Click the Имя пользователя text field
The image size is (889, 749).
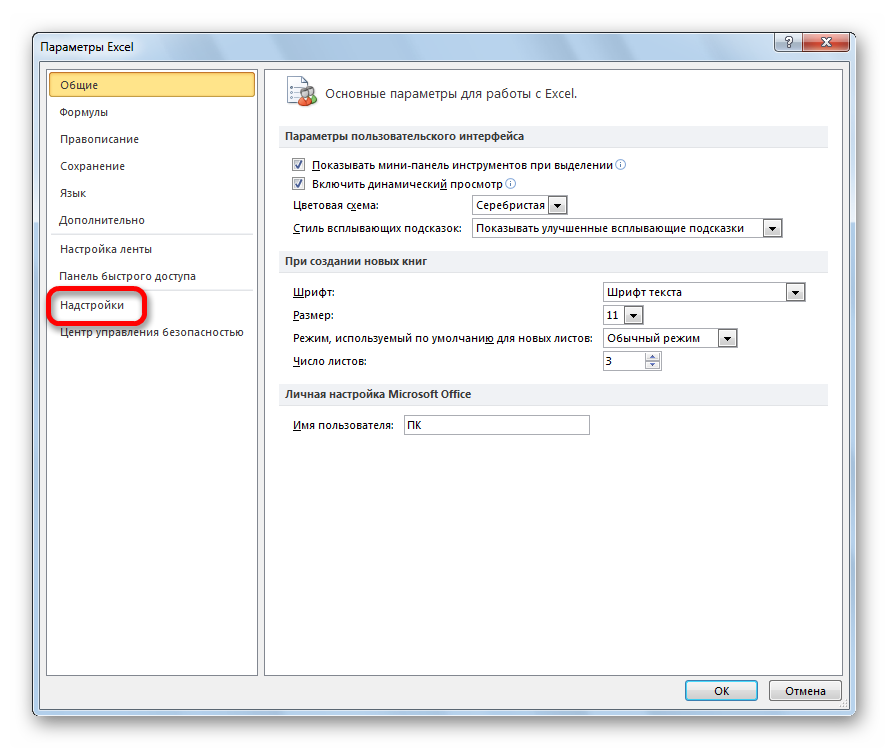496,425
